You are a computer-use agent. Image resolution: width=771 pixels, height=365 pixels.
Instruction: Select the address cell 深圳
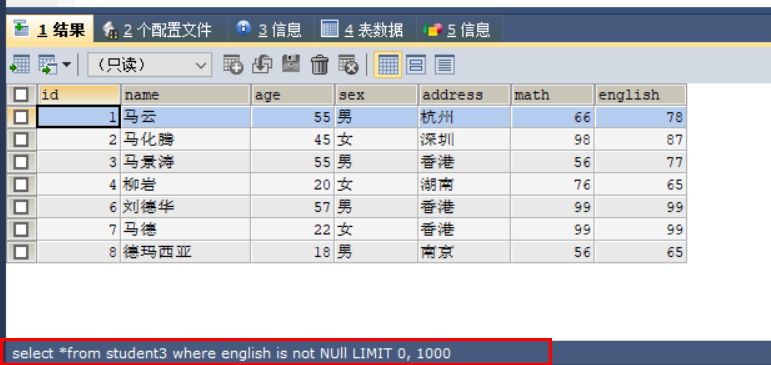465,140
